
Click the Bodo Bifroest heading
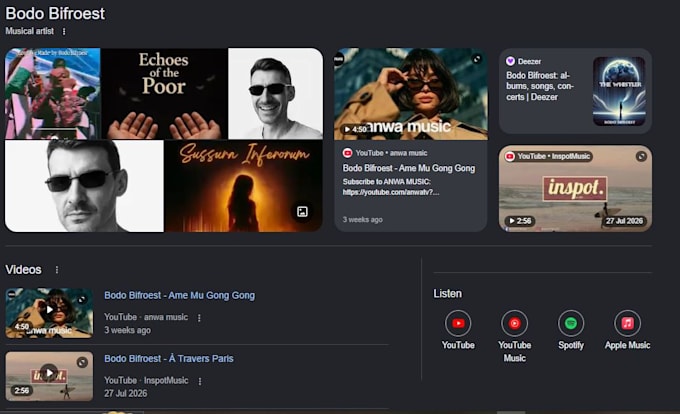click(x=55, y=13)
